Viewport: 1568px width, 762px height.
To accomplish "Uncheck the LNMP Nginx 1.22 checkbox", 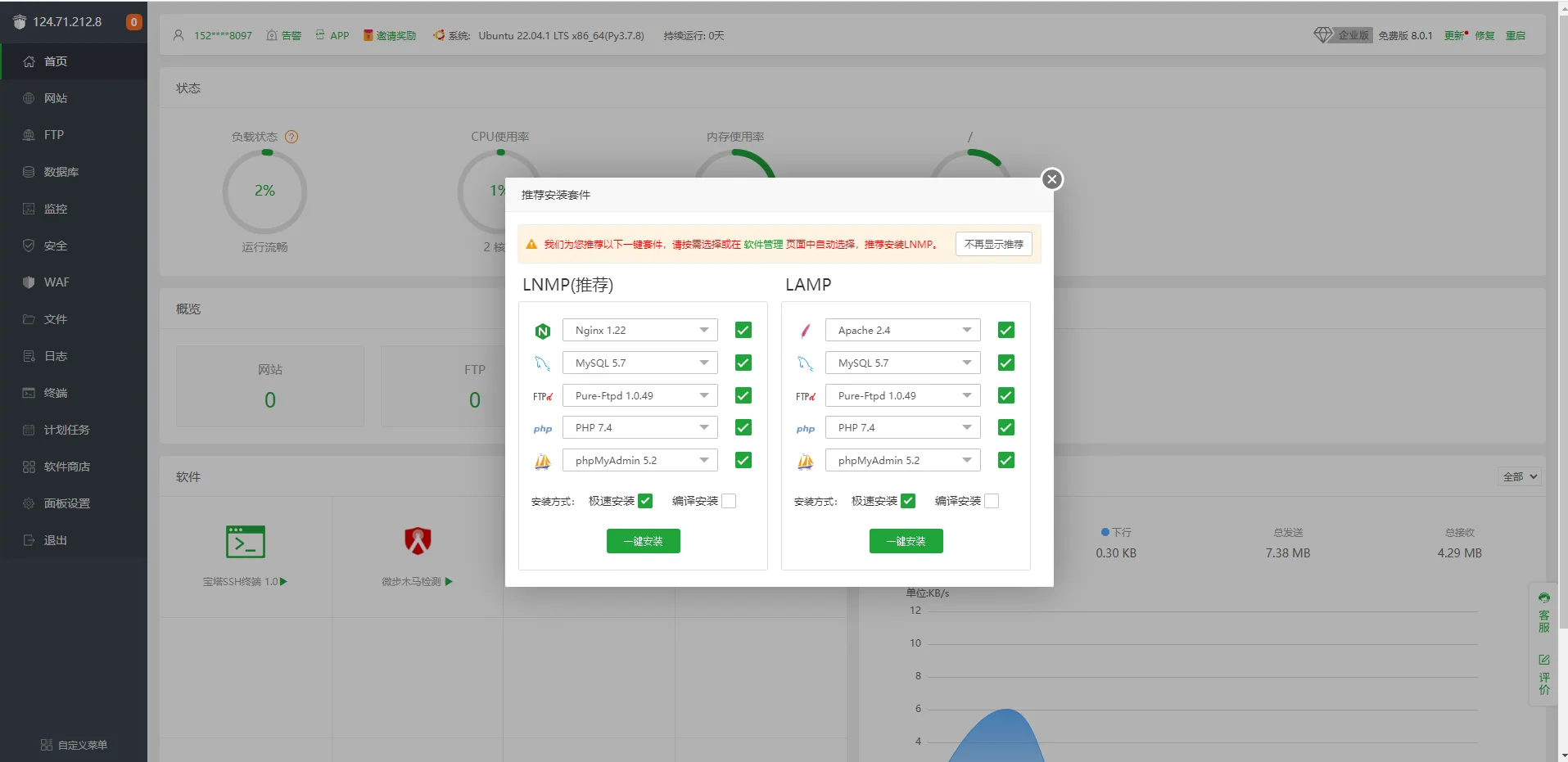I will click(x=743, y=330).
